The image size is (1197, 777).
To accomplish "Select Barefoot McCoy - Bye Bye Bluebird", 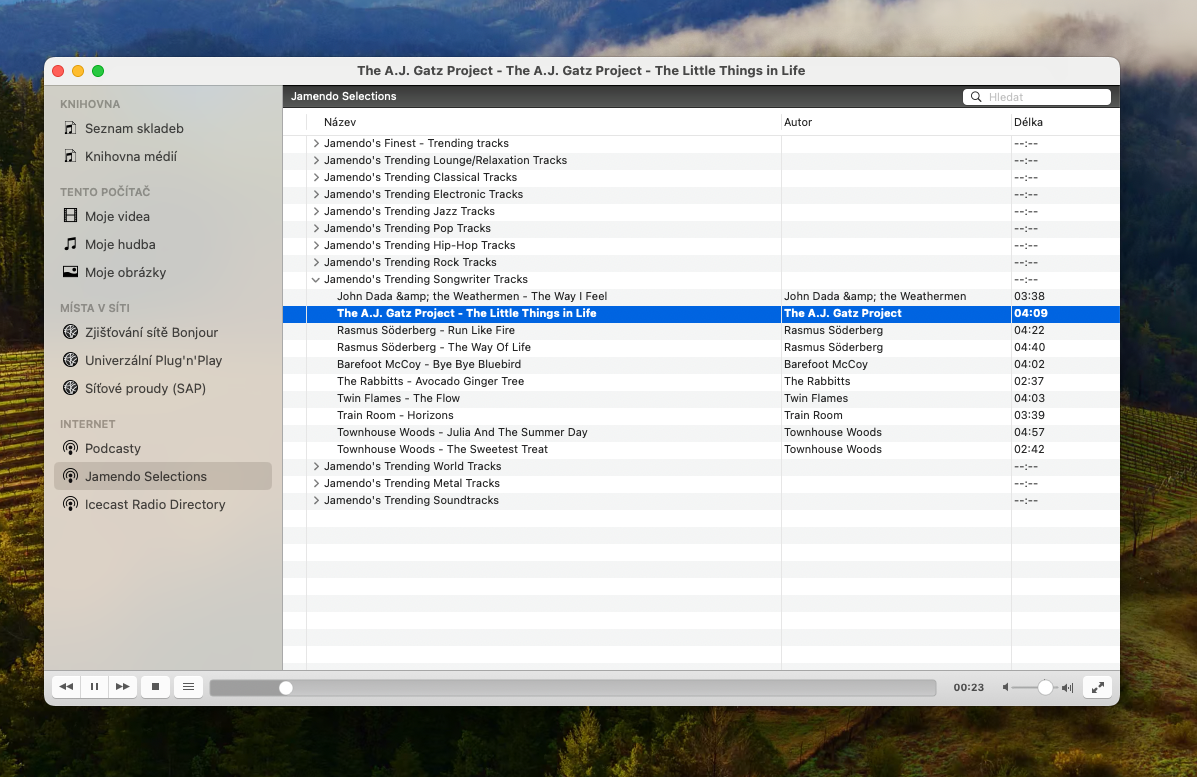I will pyautogui.click(x=429, y=364).
